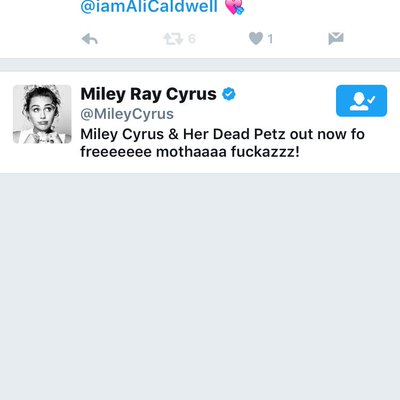
Task: Open the retweet count showing 6
Action: click(192, 39)
